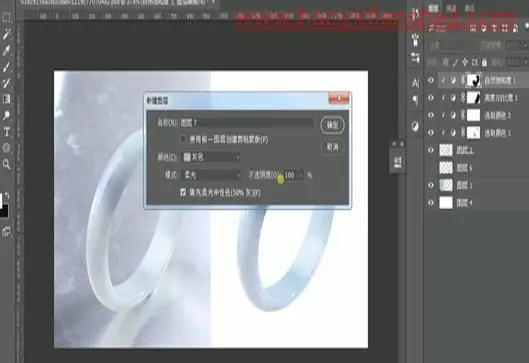Select the Ellipse shape tool

point(6,148)
